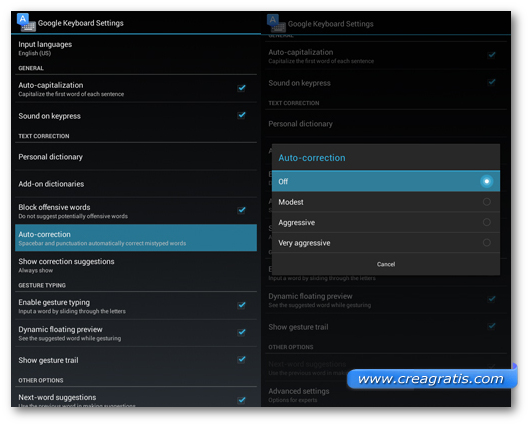Click dimmed Dynamic floating preview checkbox right panel

click(x=492, y=299)
